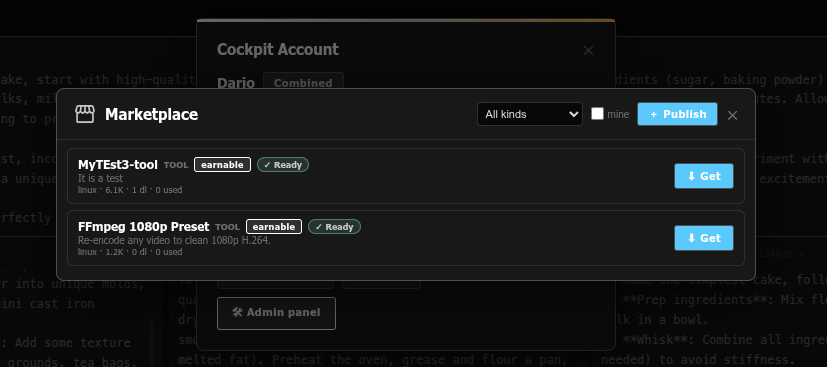Get the FFmpeg 1080p Preset

[x=704, y=238]
